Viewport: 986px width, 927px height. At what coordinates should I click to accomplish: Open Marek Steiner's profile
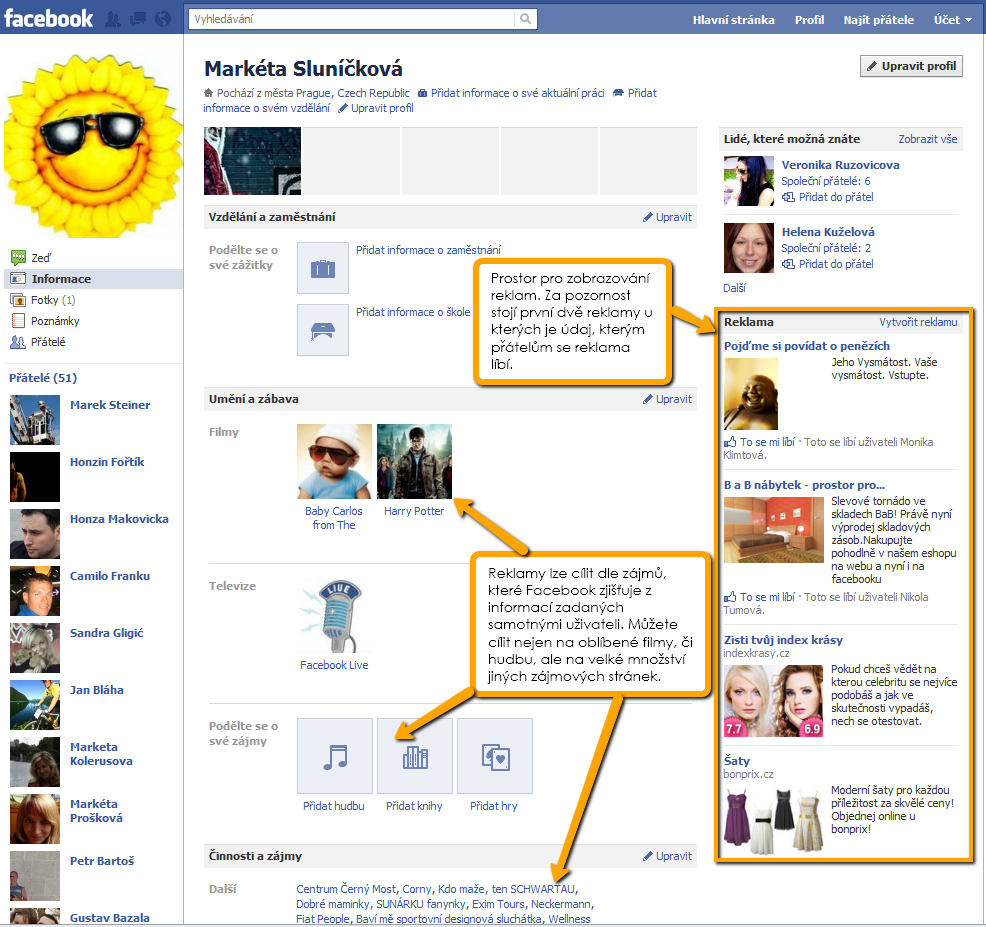pos(110,405)
